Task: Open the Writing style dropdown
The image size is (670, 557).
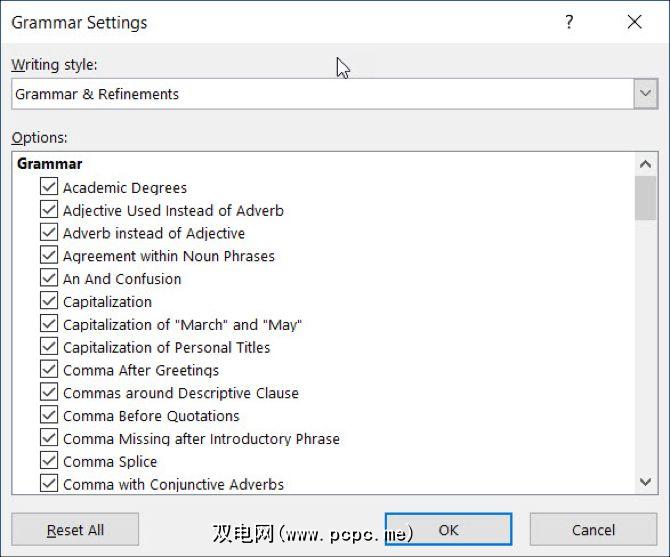Action: (x=644, y=94)
